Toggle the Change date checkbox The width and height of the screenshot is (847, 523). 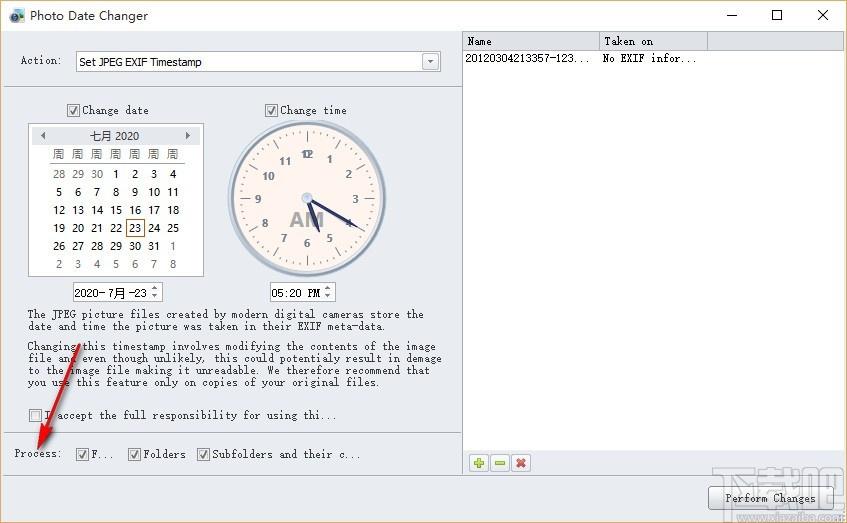[x=73, y=110]
